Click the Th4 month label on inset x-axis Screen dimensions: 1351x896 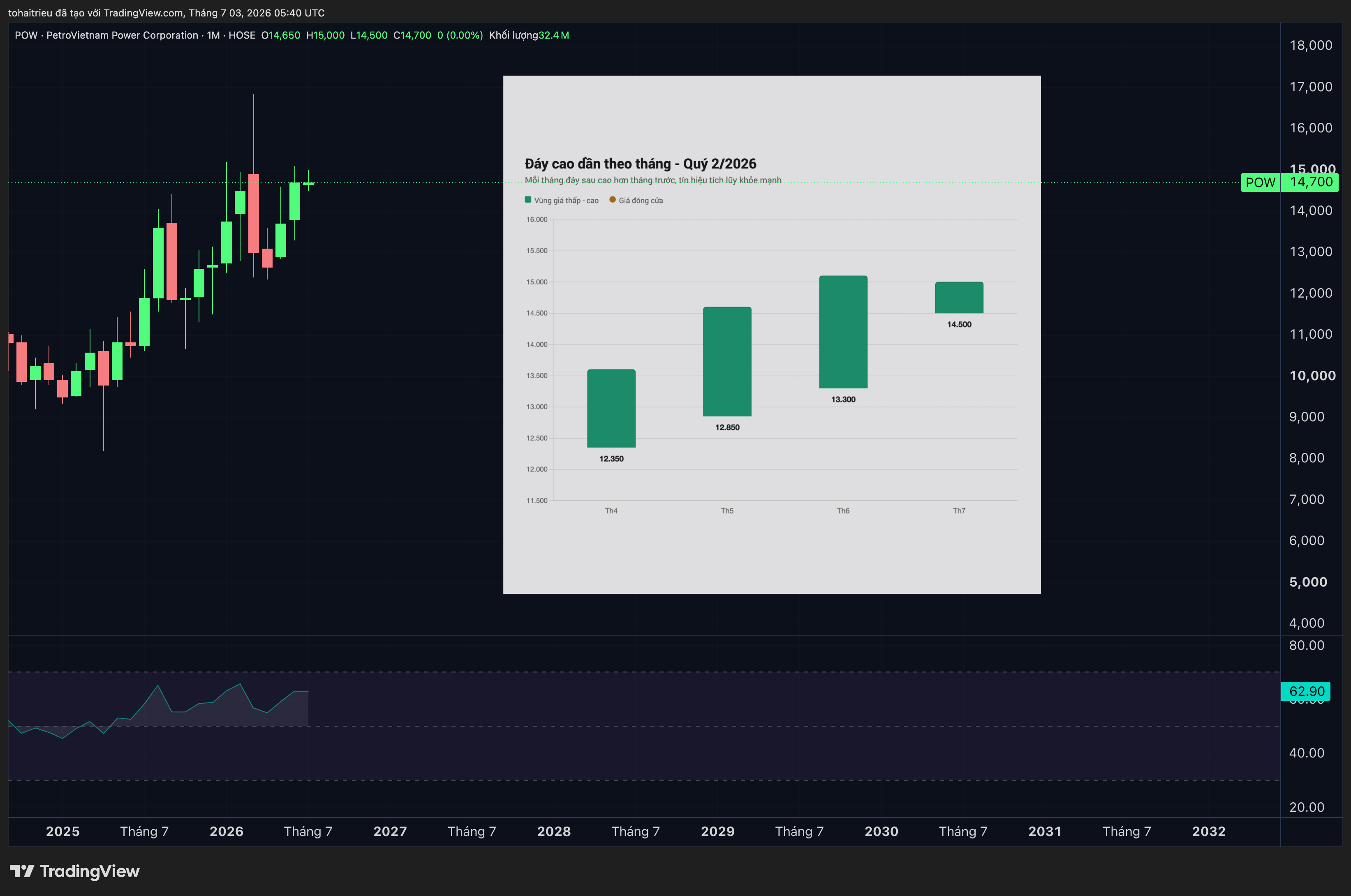[611, 511]
